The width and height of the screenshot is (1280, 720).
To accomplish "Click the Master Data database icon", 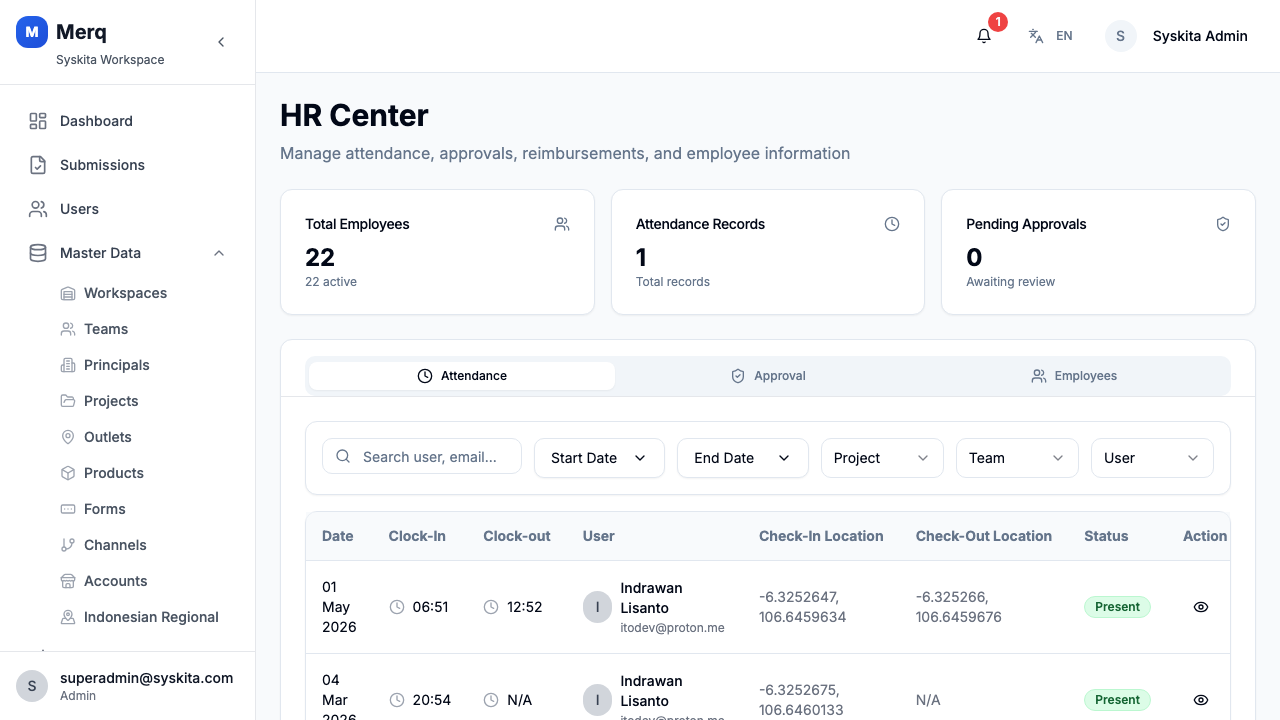I will [38, 253].
